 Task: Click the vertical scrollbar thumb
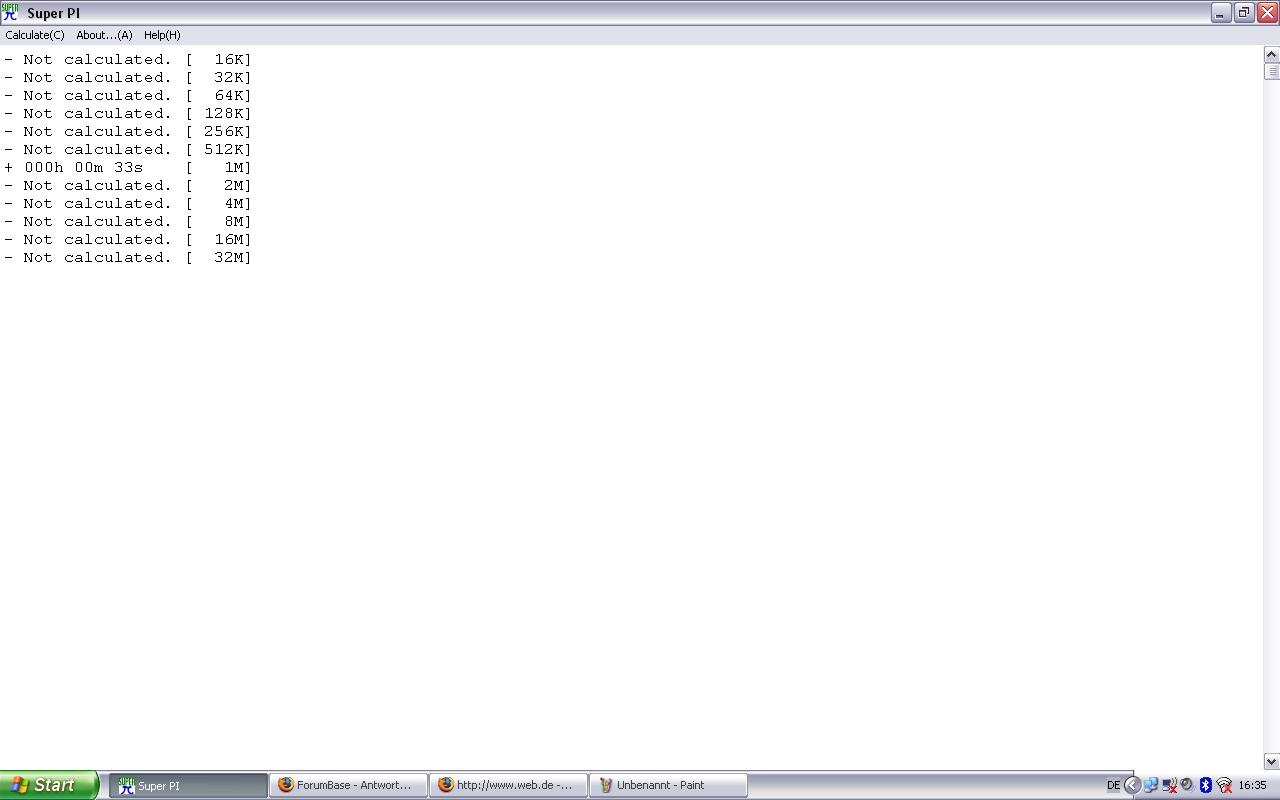coord(1272,72)
